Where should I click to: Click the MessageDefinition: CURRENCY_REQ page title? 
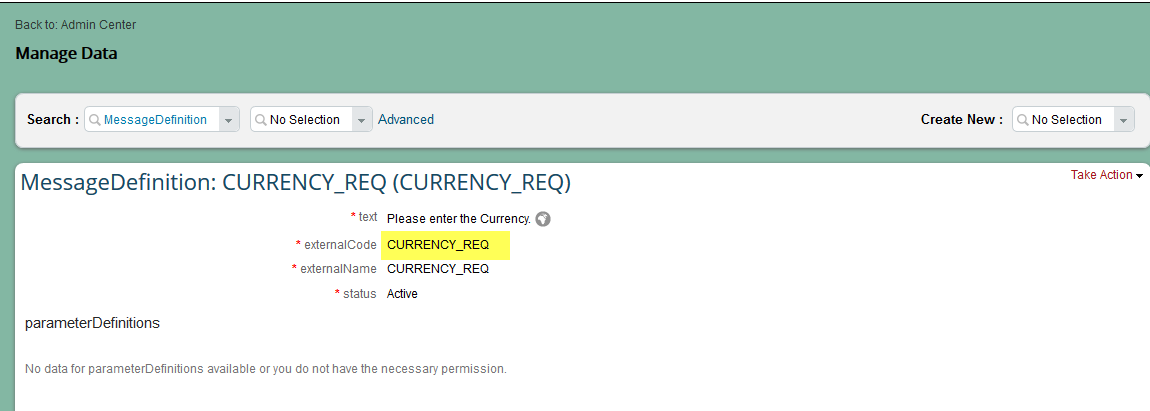click(x=296, y=183)
